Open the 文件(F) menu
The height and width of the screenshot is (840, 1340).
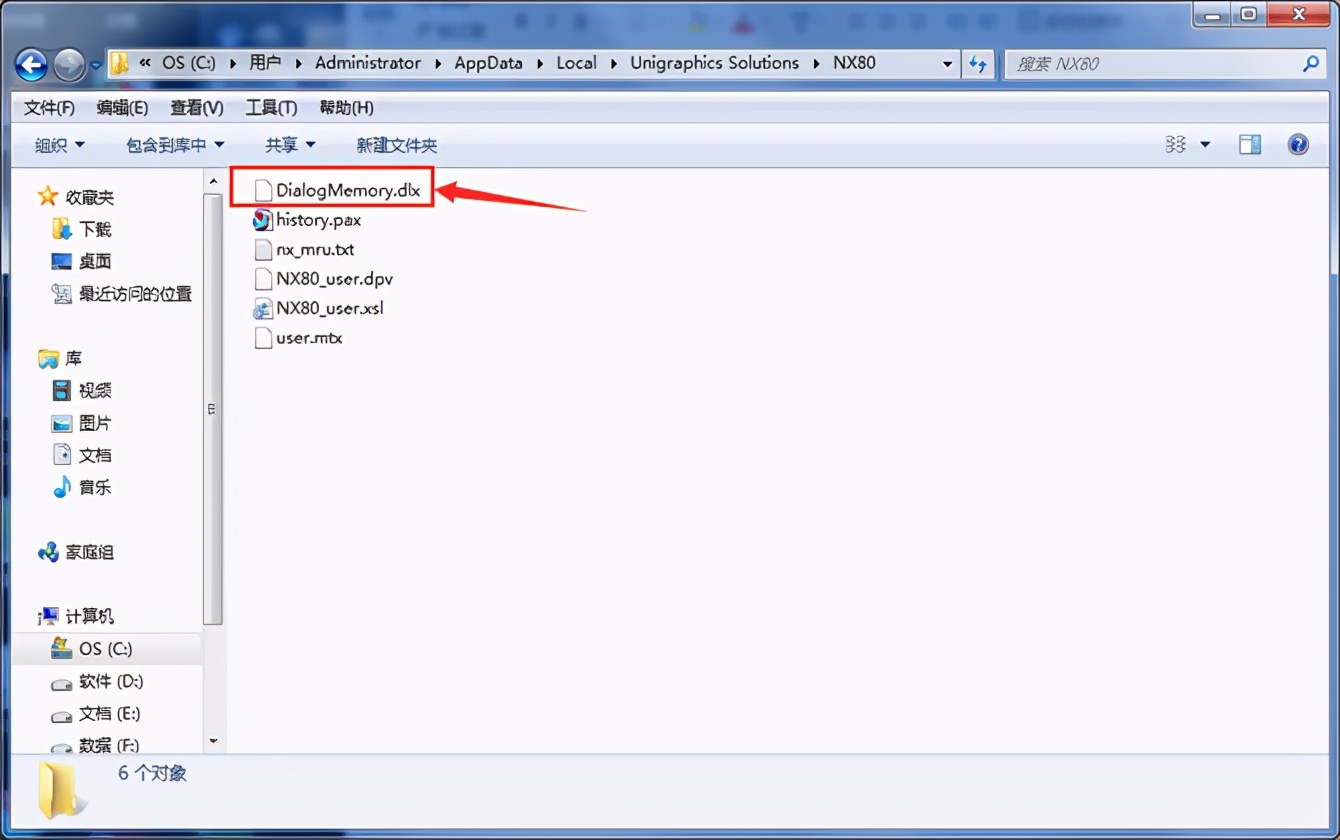pyautogui.click(x=50, y=107)
